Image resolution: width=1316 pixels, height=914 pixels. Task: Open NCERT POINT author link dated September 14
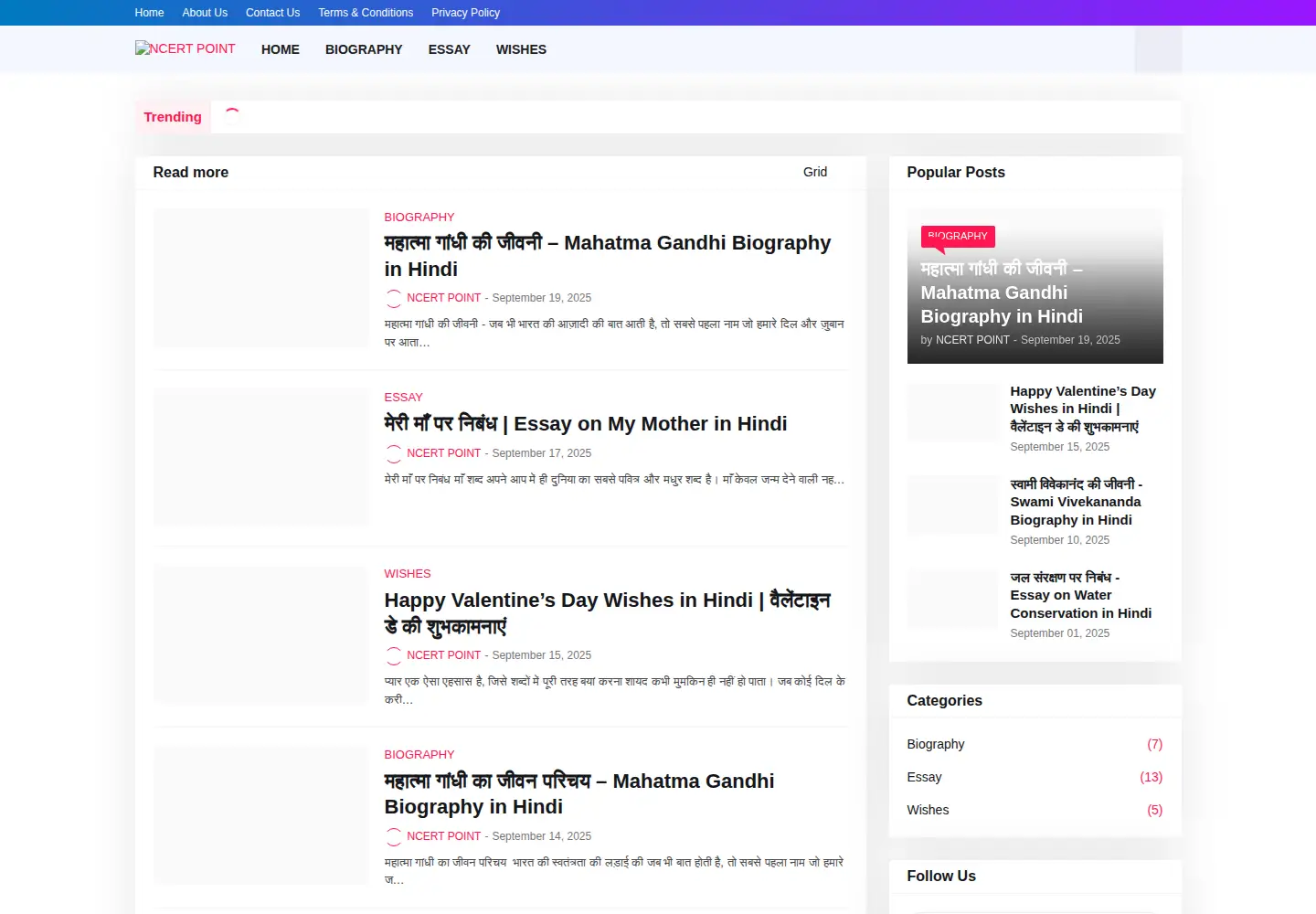(443, 836)
